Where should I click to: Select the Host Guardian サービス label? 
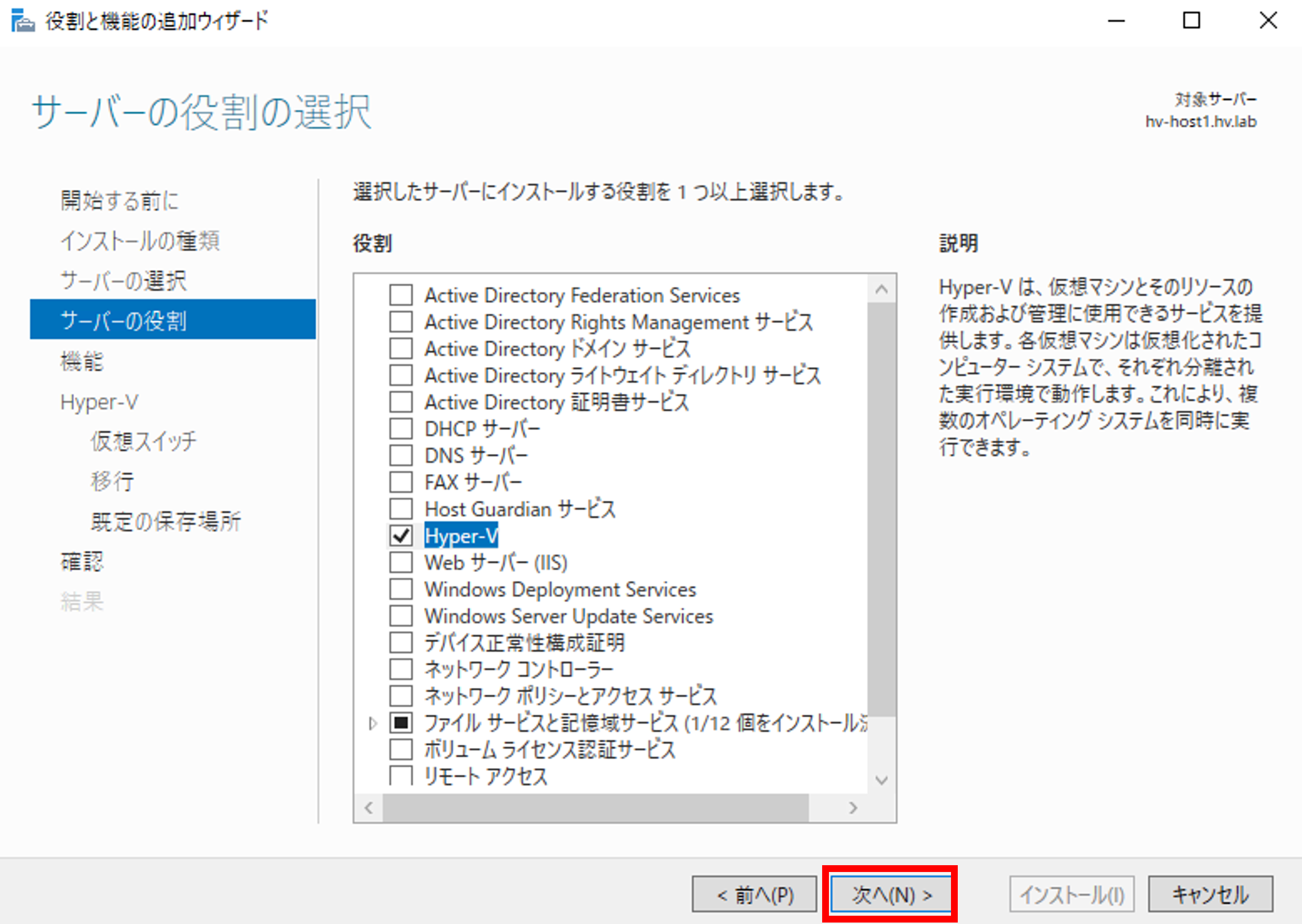click(520, 509)
